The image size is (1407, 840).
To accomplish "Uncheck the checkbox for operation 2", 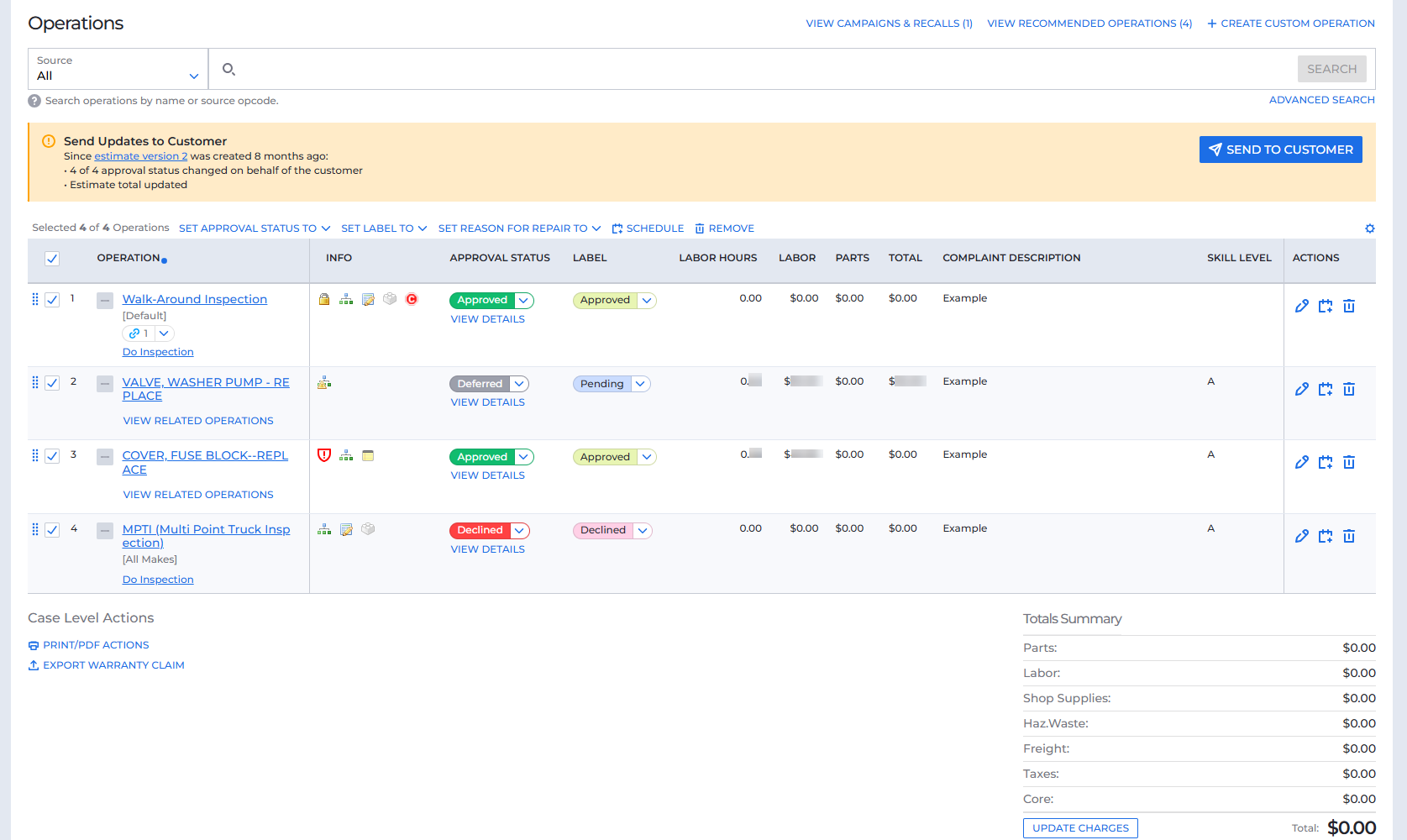I will coord(52,383).
